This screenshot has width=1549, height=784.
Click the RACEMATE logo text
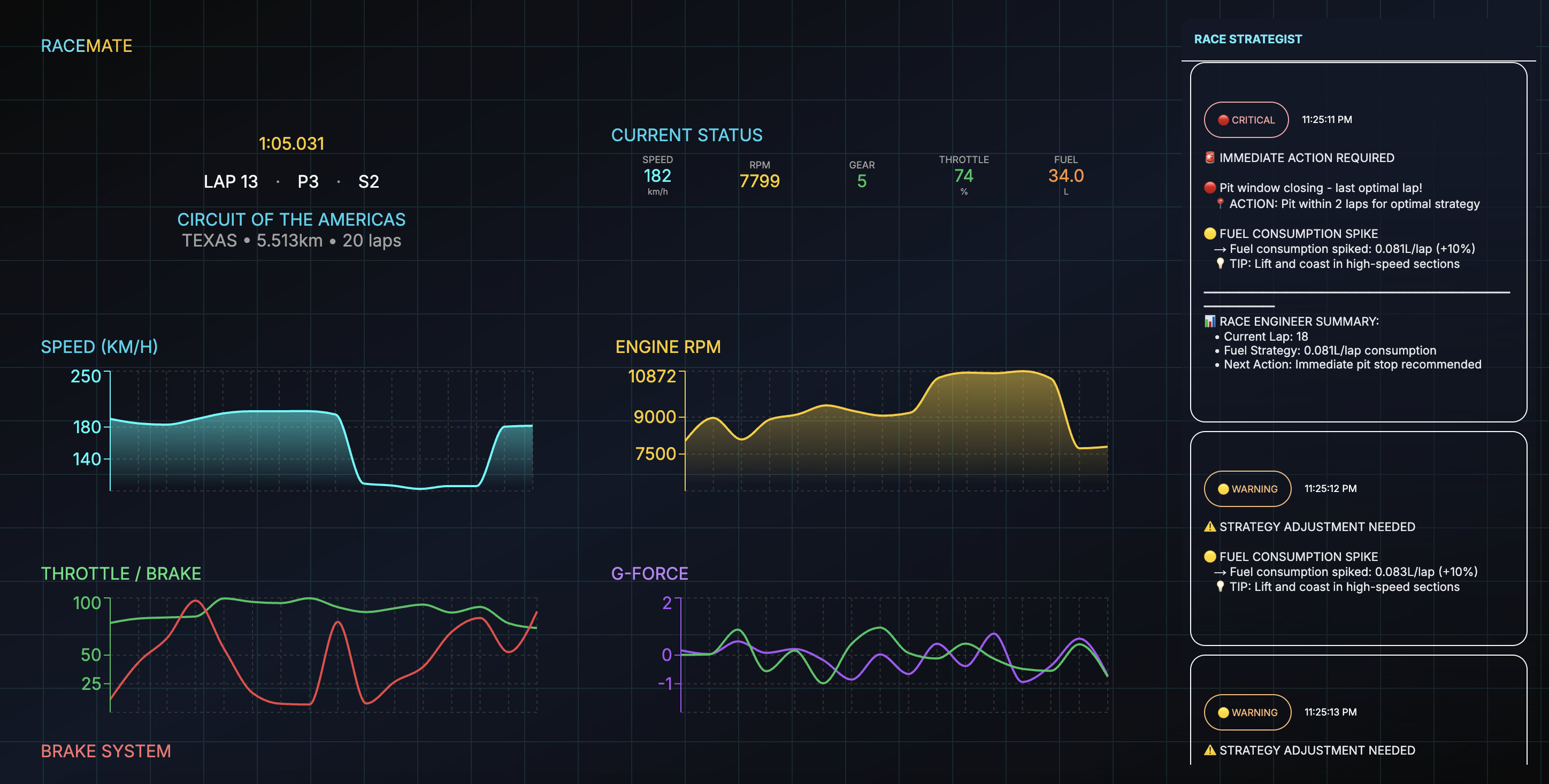(86, 45)
